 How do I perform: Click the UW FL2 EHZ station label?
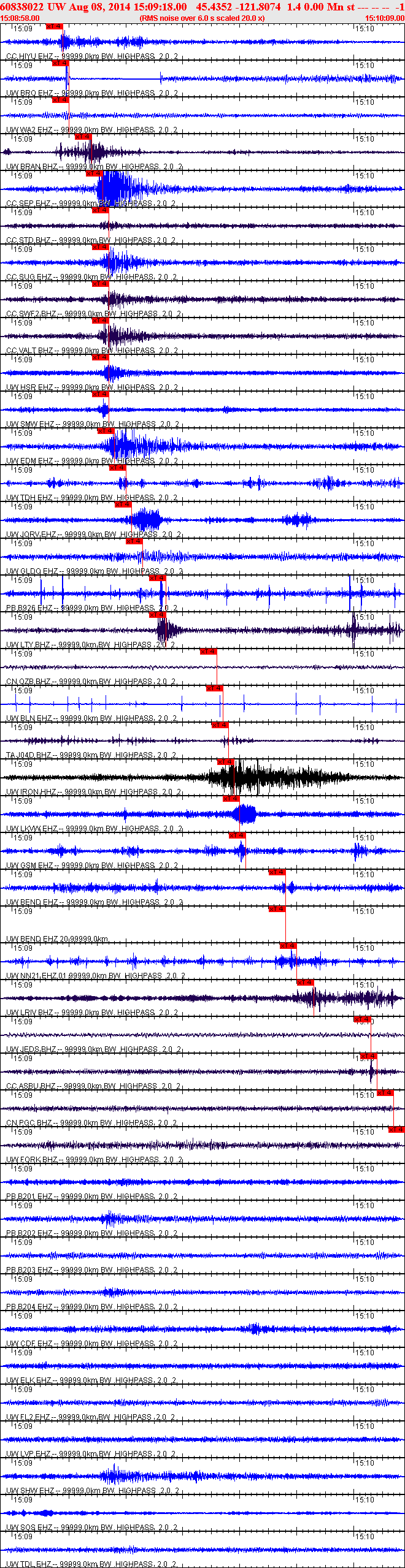[x=91, y=1417]
